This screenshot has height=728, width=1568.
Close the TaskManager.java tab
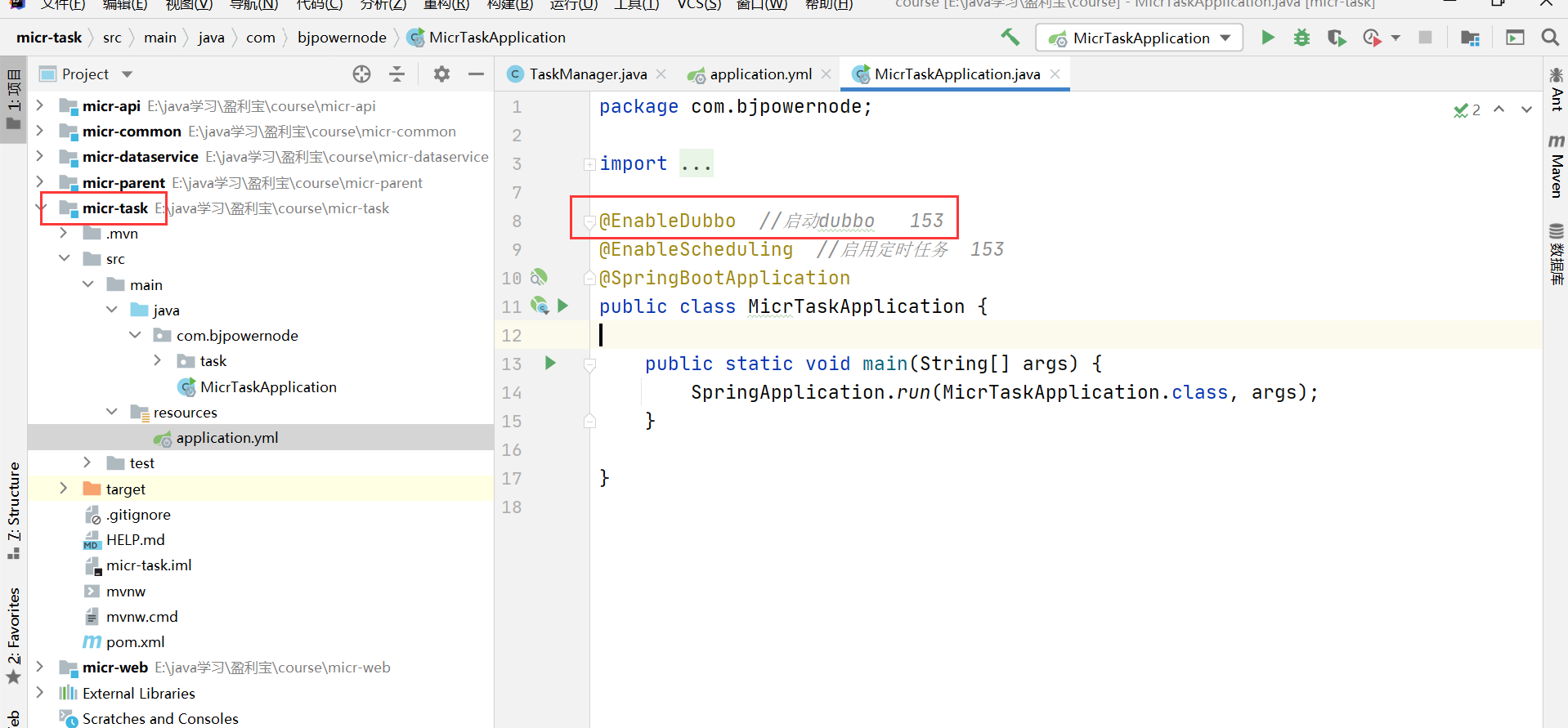coord(661,74)
